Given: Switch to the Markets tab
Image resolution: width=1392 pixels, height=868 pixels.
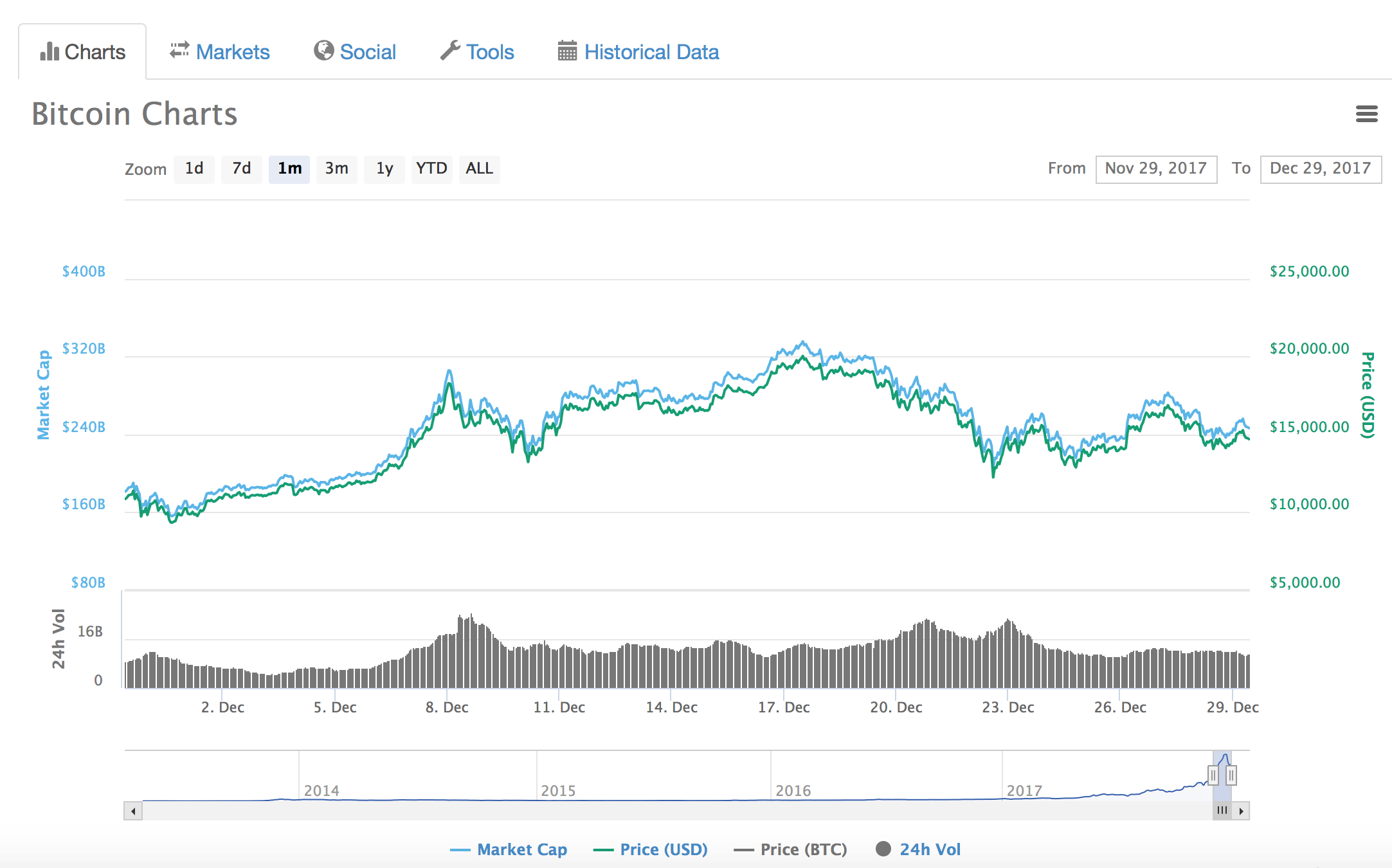Looking at the screenshot, I should [x=232, y=52].
